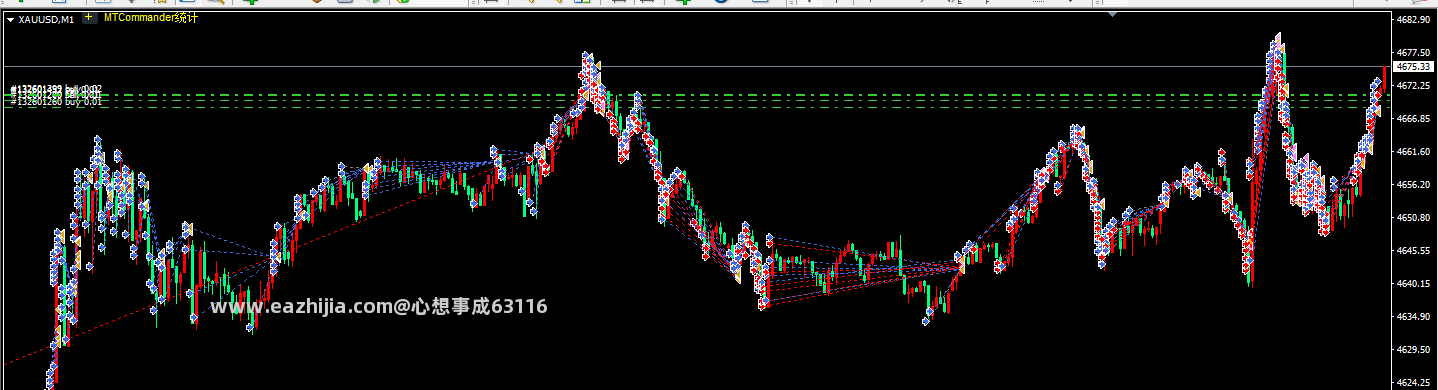Select the XAUUSD,M1 symbol title text
The width and height of the screenshot is (1438, 390).
click(46, 19)
